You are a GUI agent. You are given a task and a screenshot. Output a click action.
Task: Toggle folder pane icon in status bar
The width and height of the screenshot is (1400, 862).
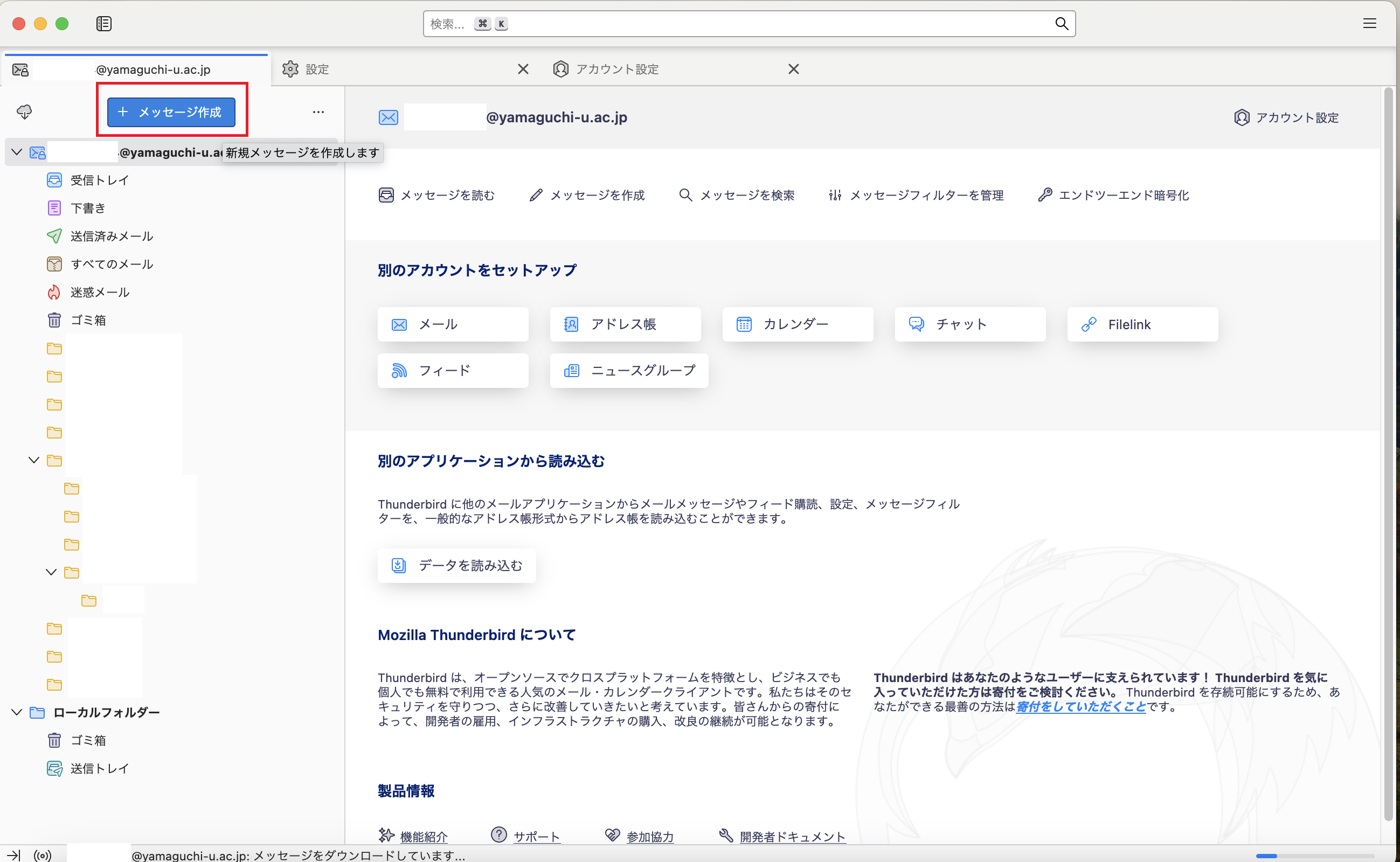14,855
